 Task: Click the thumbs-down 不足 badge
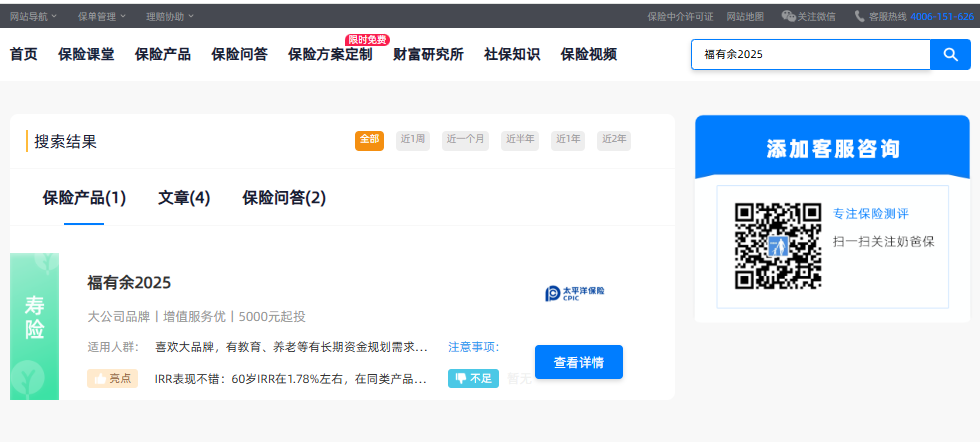(473, 378)
